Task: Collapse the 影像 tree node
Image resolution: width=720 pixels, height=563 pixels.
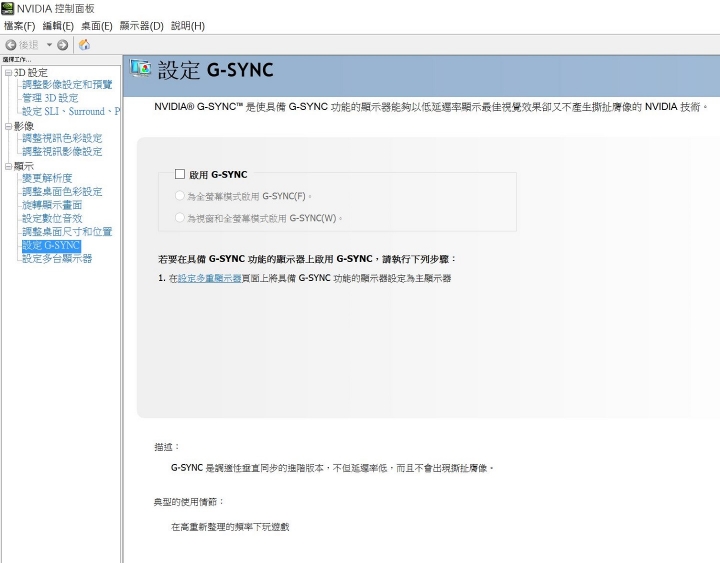Action: pyautogui.click(x=8, y=126)
